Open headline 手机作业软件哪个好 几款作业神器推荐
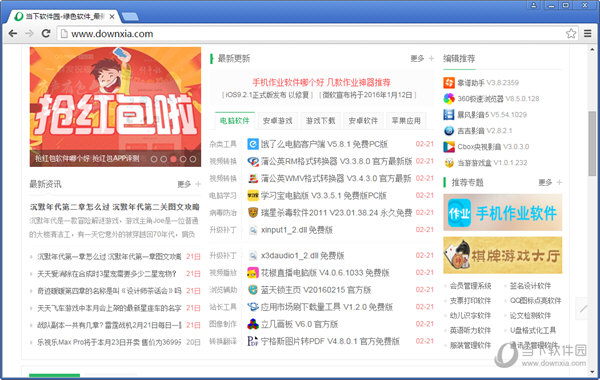This screenshot has height=380, width=600. [x=321, y=82]
